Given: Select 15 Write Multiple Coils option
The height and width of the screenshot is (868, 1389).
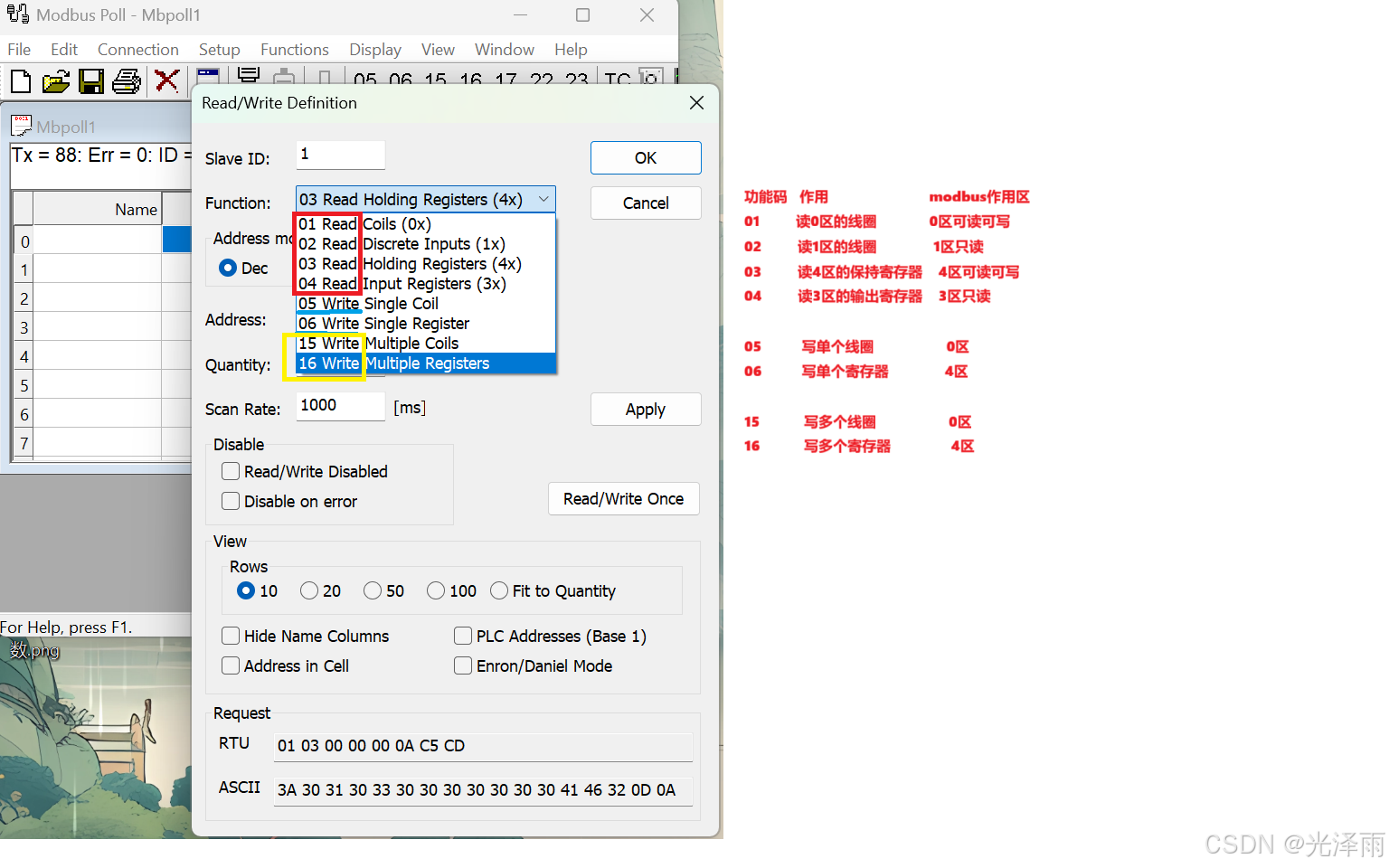Looking at the screenshot, I should [426, 343].
